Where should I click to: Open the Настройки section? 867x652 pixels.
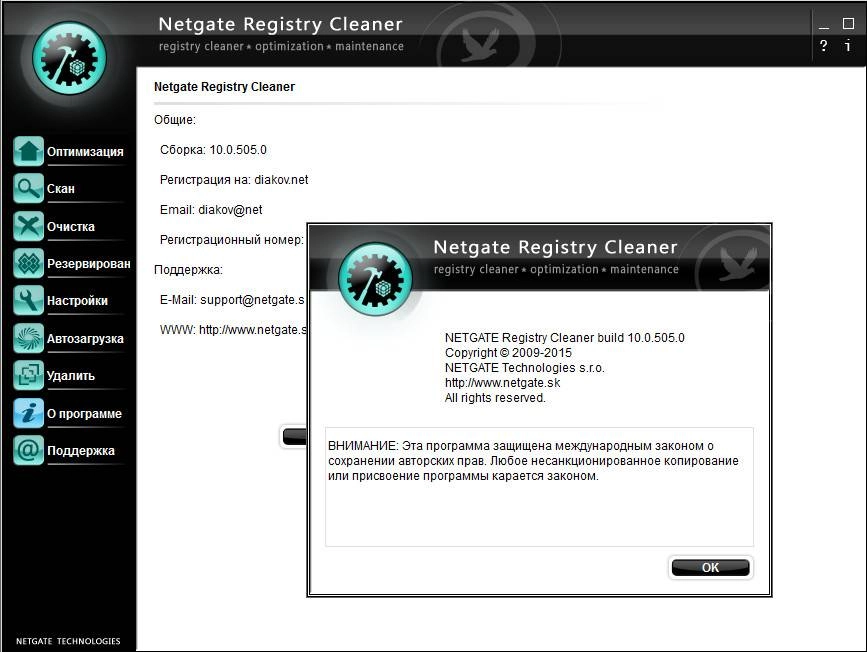[77, 301]
